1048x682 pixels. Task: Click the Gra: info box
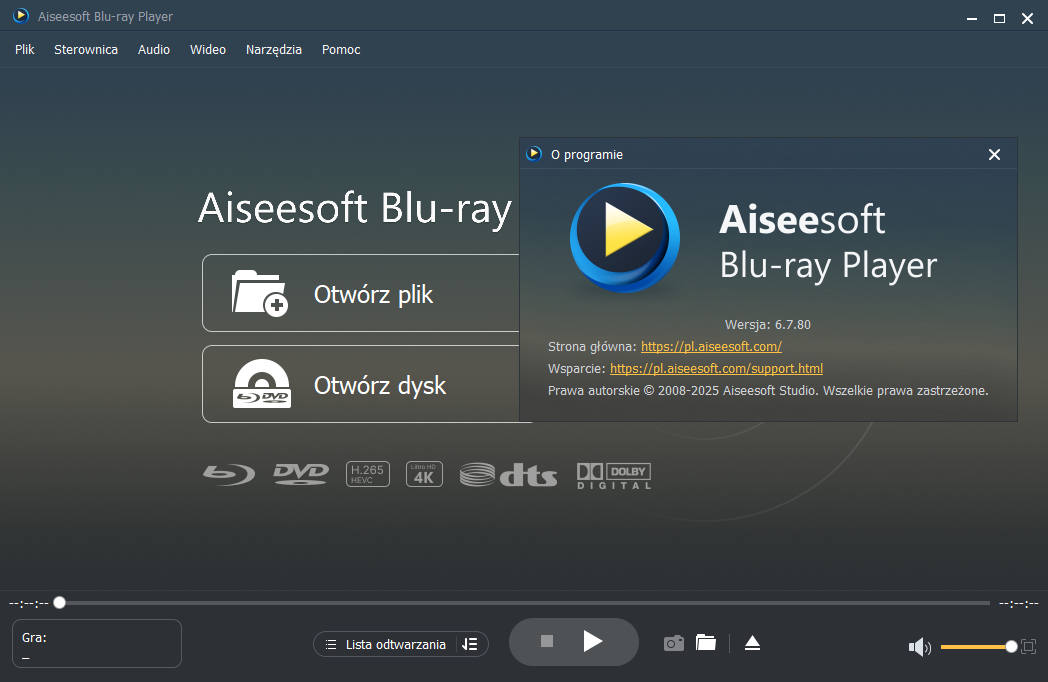click(x=97, y=643)
